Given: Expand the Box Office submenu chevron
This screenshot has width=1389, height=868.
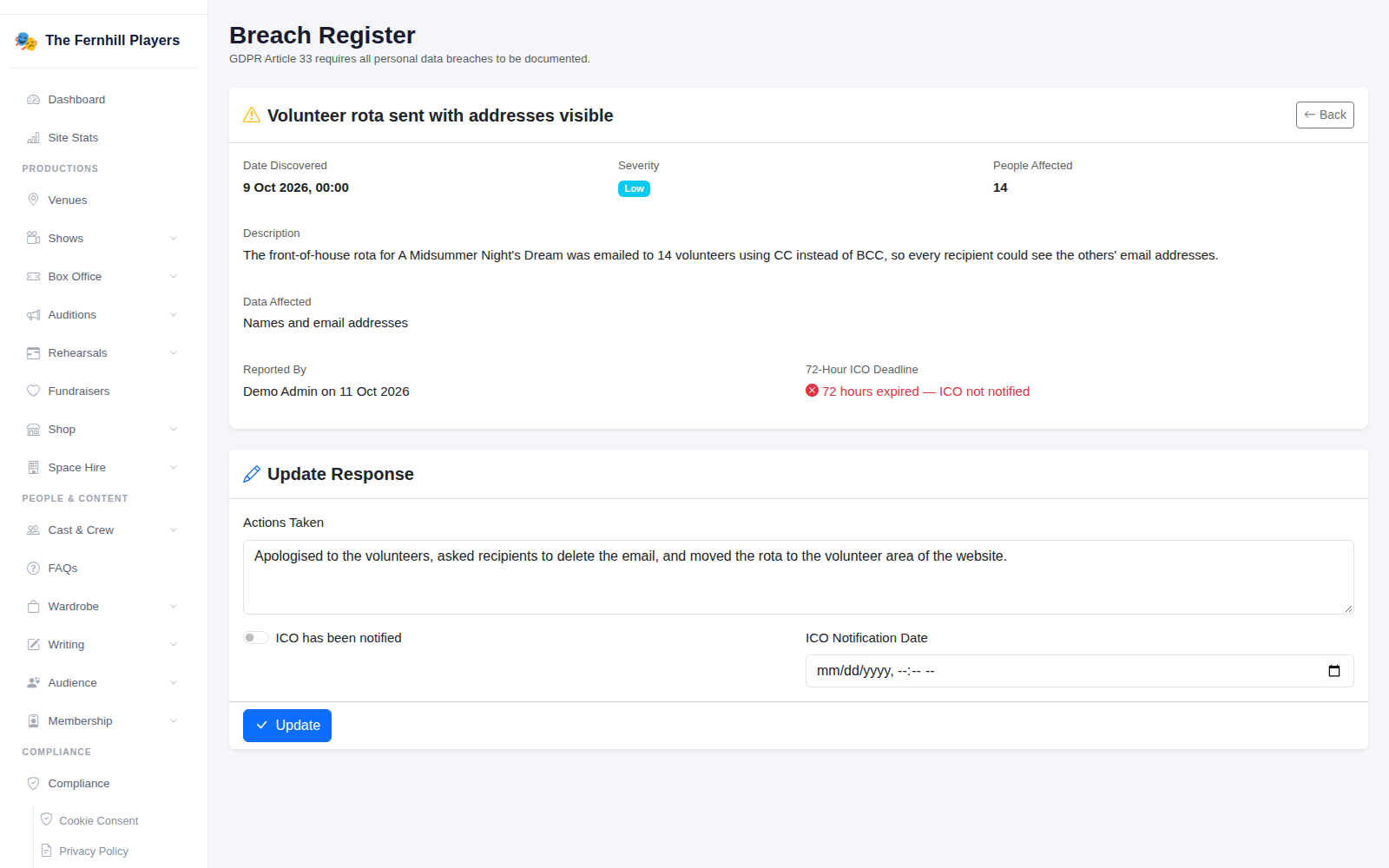Looking at the screenshot, I should coord(174,276).
